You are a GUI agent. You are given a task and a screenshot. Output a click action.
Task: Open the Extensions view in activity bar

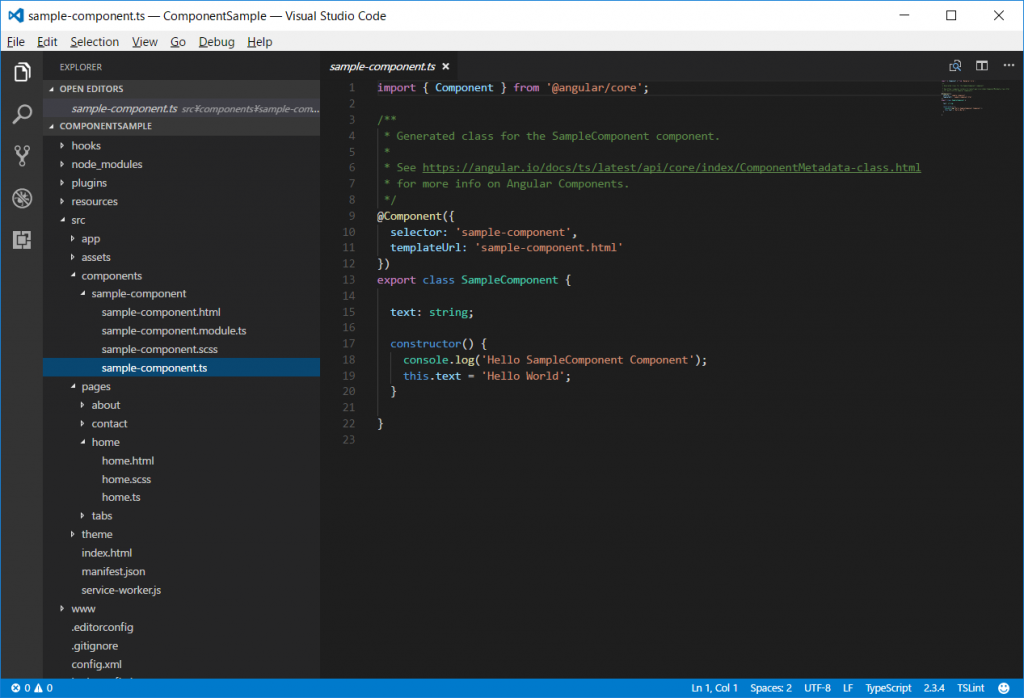click(21, 240)
